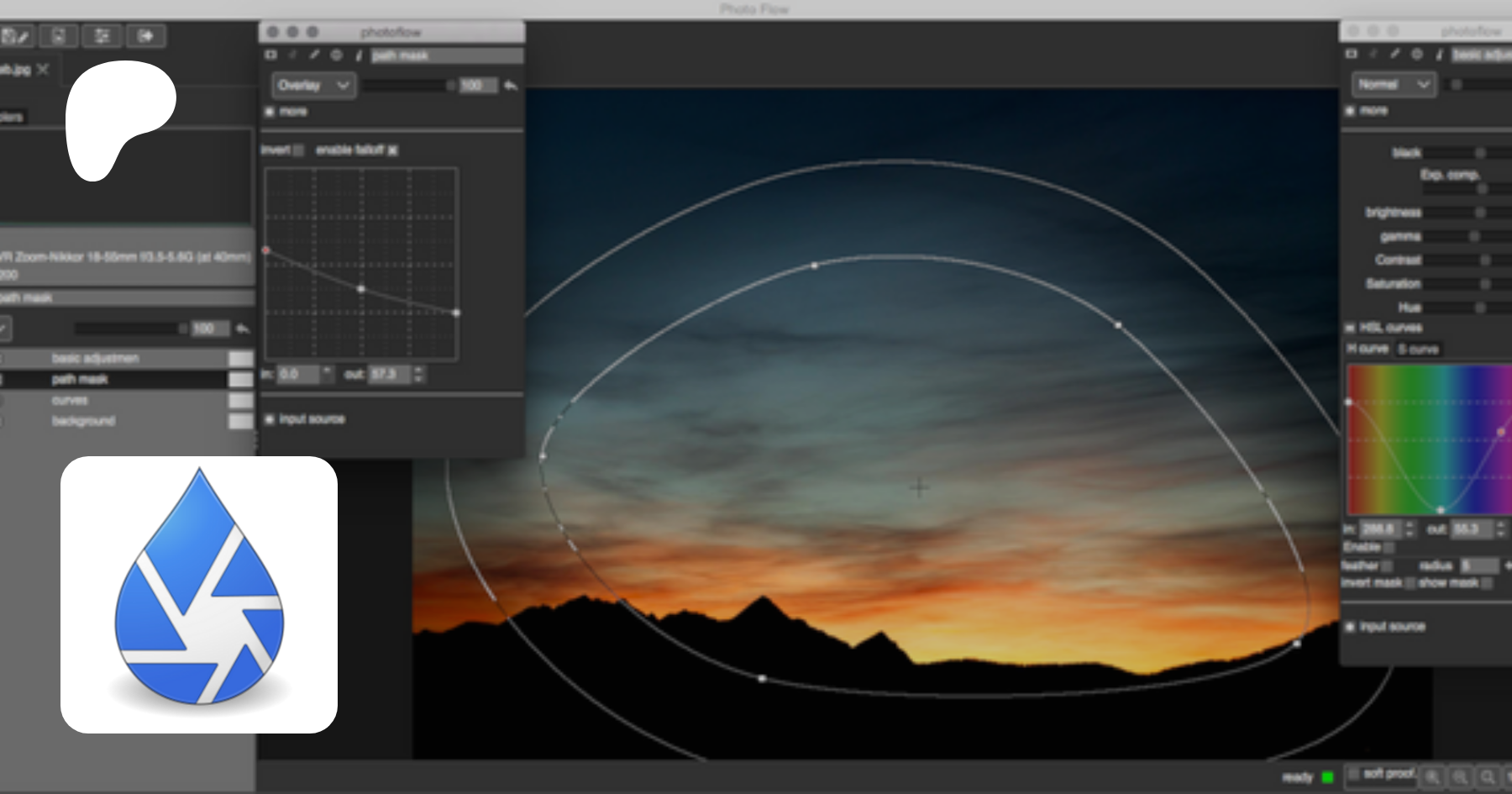Click the white Patreon logo
1512x794 pixels.
click(x=120, y=119)
